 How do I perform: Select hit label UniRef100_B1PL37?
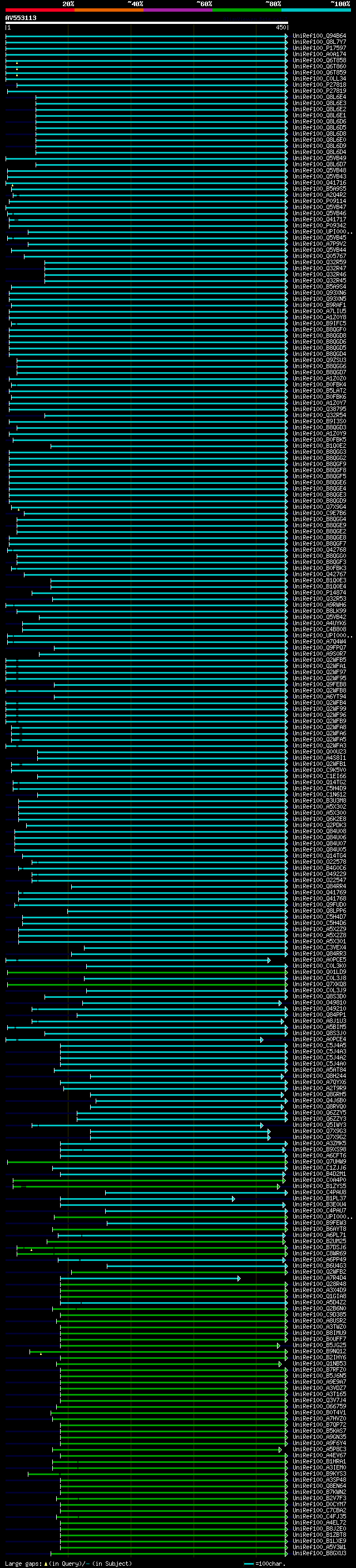[319, 1198]
